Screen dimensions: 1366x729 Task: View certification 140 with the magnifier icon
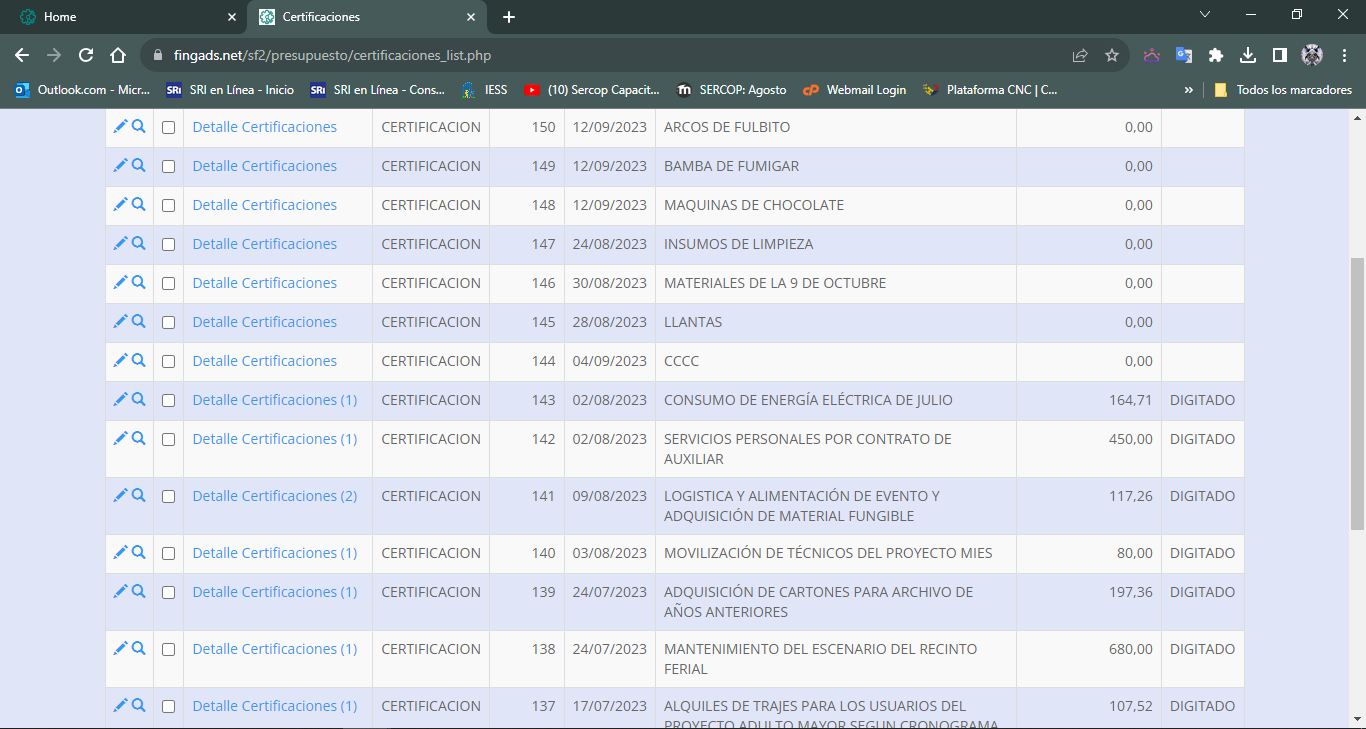coord(139,552)
